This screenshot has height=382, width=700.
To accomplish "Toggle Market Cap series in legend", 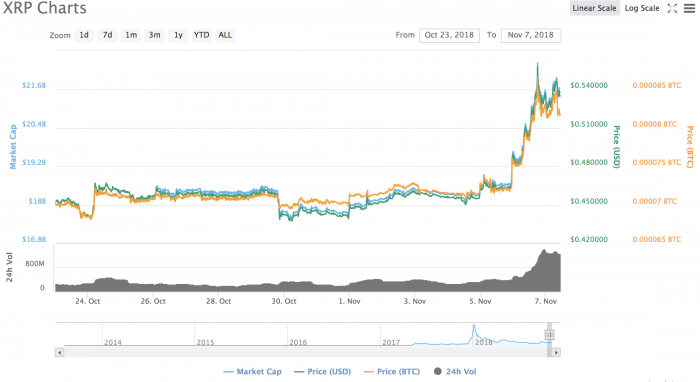I will click(x=252, y=371).
